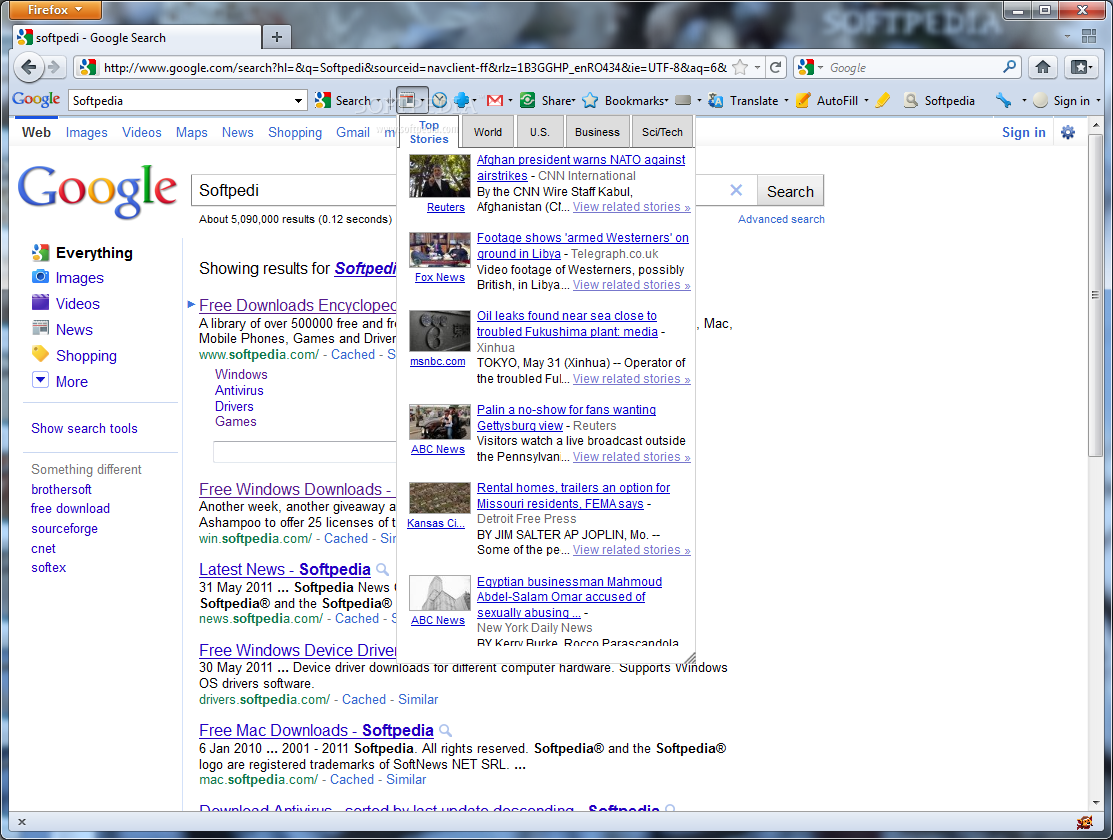Viewport: 1113px width, 840px height.
Task: Open the list-all-tabs dropdown arrow
Action: coord(1067,36)
